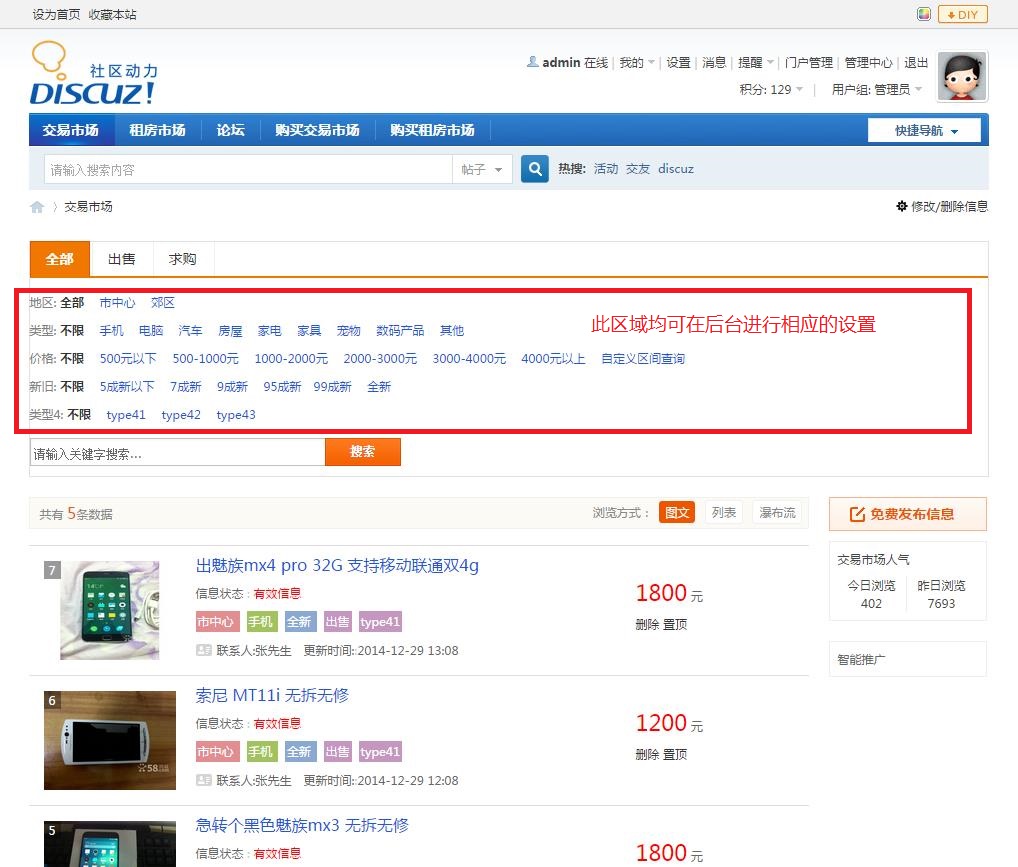Screen dimensions: 1018x867
Task: Filter by type42
Action: click(181, 414)
